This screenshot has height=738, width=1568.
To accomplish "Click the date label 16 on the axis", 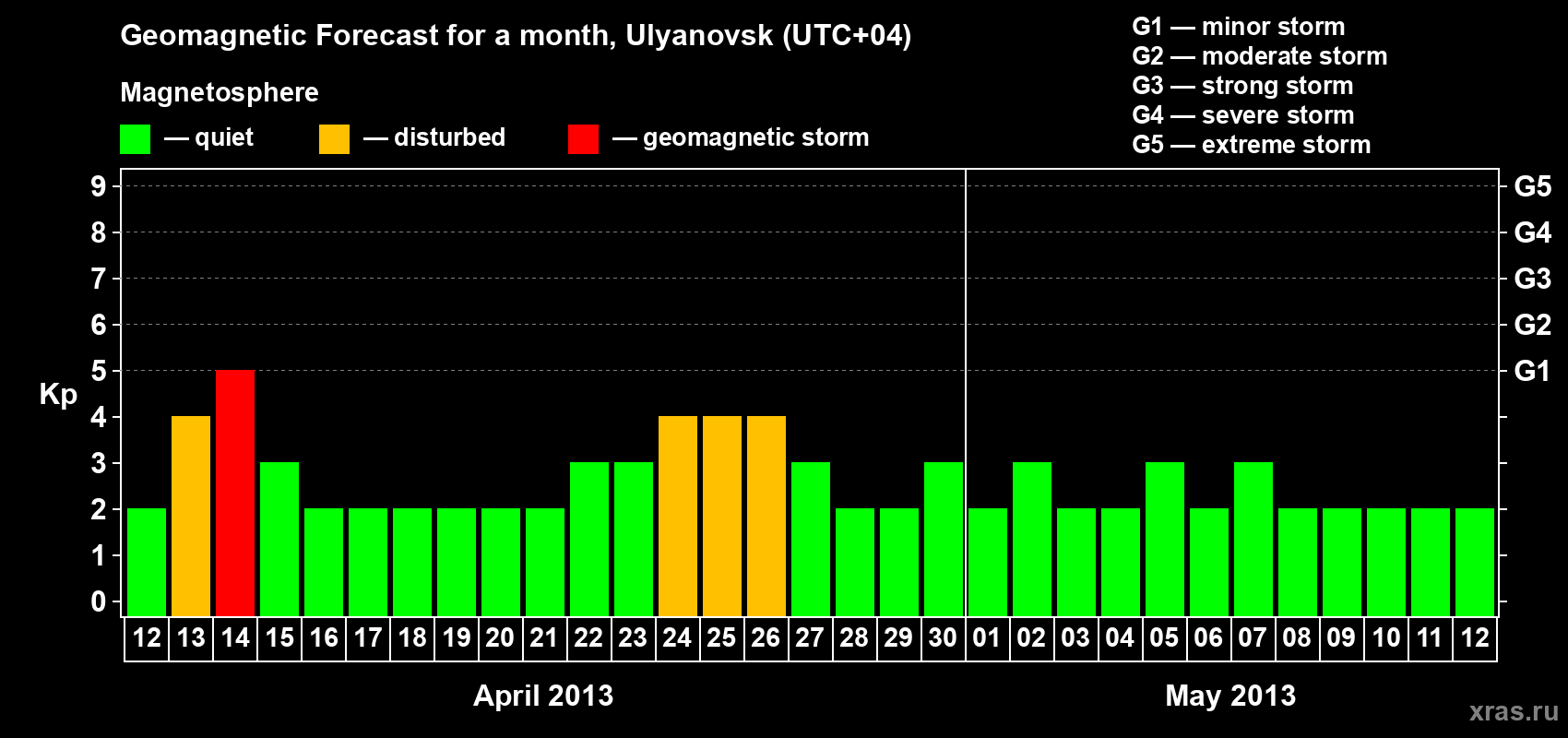I will [324, 637].
